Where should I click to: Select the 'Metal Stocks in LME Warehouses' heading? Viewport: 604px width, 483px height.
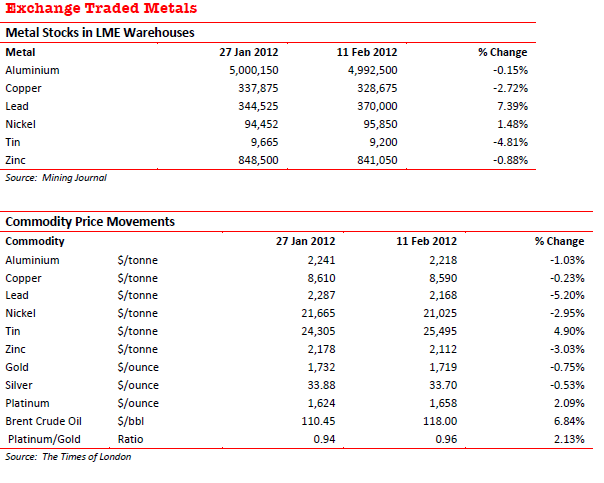point(99,32)
